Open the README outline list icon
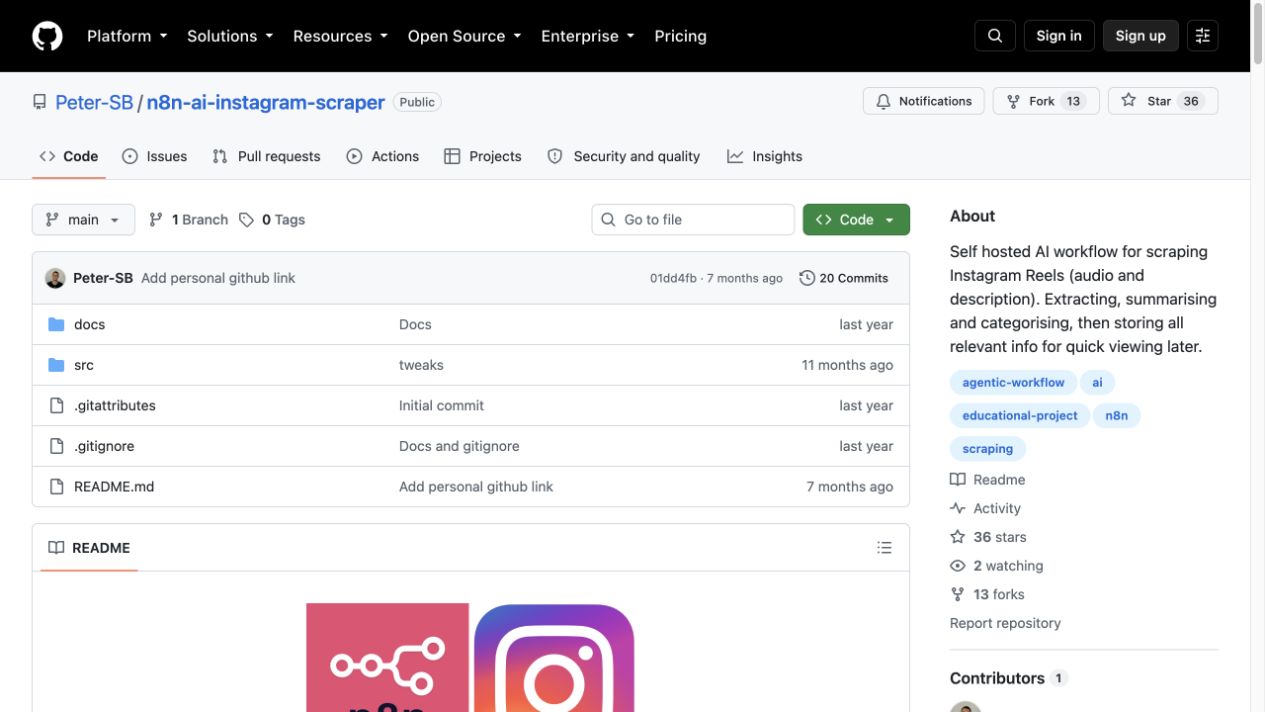1265x712 pixels. 884,548
